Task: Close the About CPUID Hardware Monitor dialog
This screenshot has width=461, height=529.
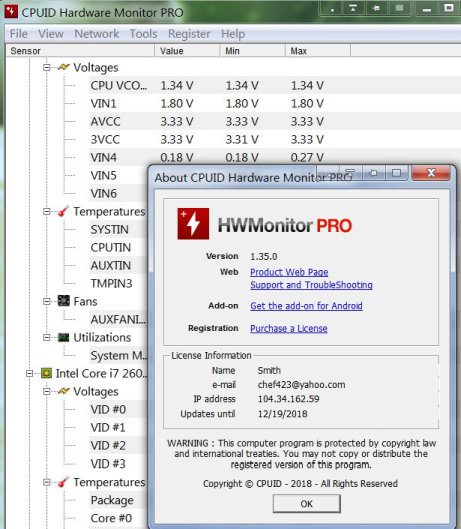Action: pos(431,173)
